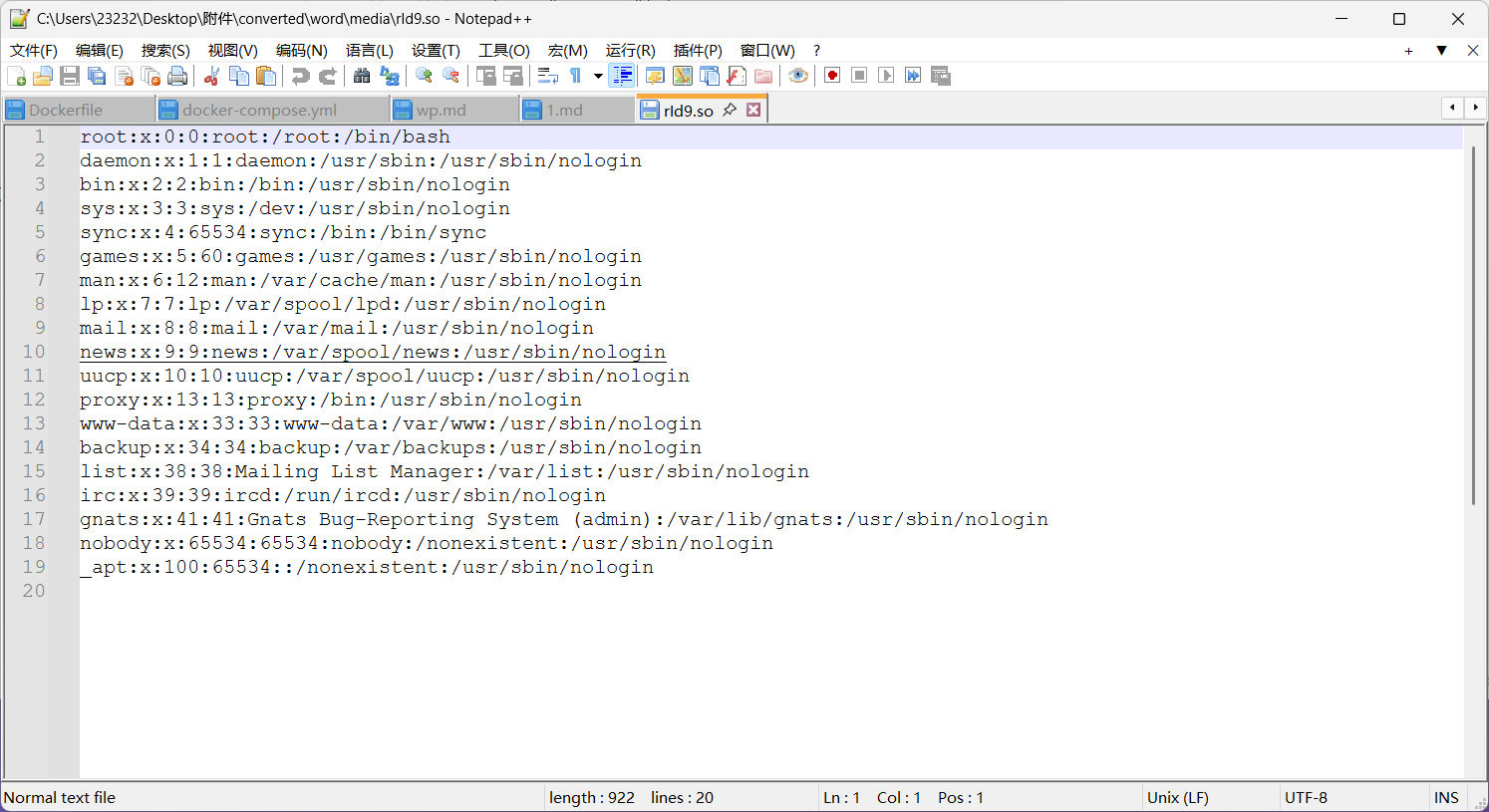Click the Print icon in toolbar

(177, 76)
